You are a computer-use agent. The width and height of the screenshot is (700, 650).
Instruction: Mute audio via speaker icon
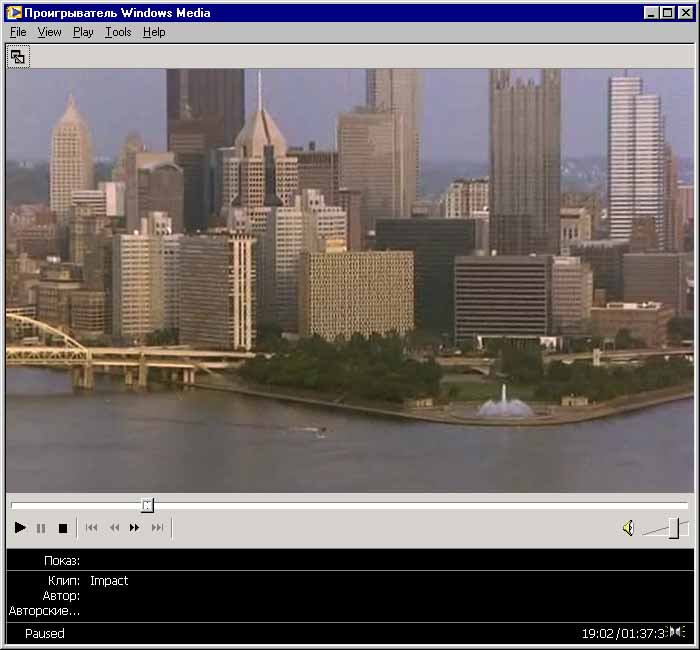point(627,528)
